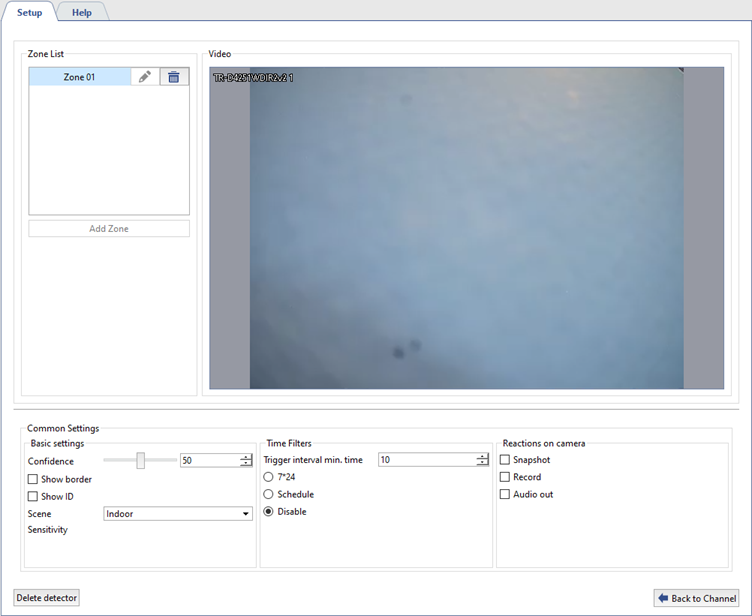Select the 7*24 time filter option
Screen dimensions: 752x616
pos(268,477)
